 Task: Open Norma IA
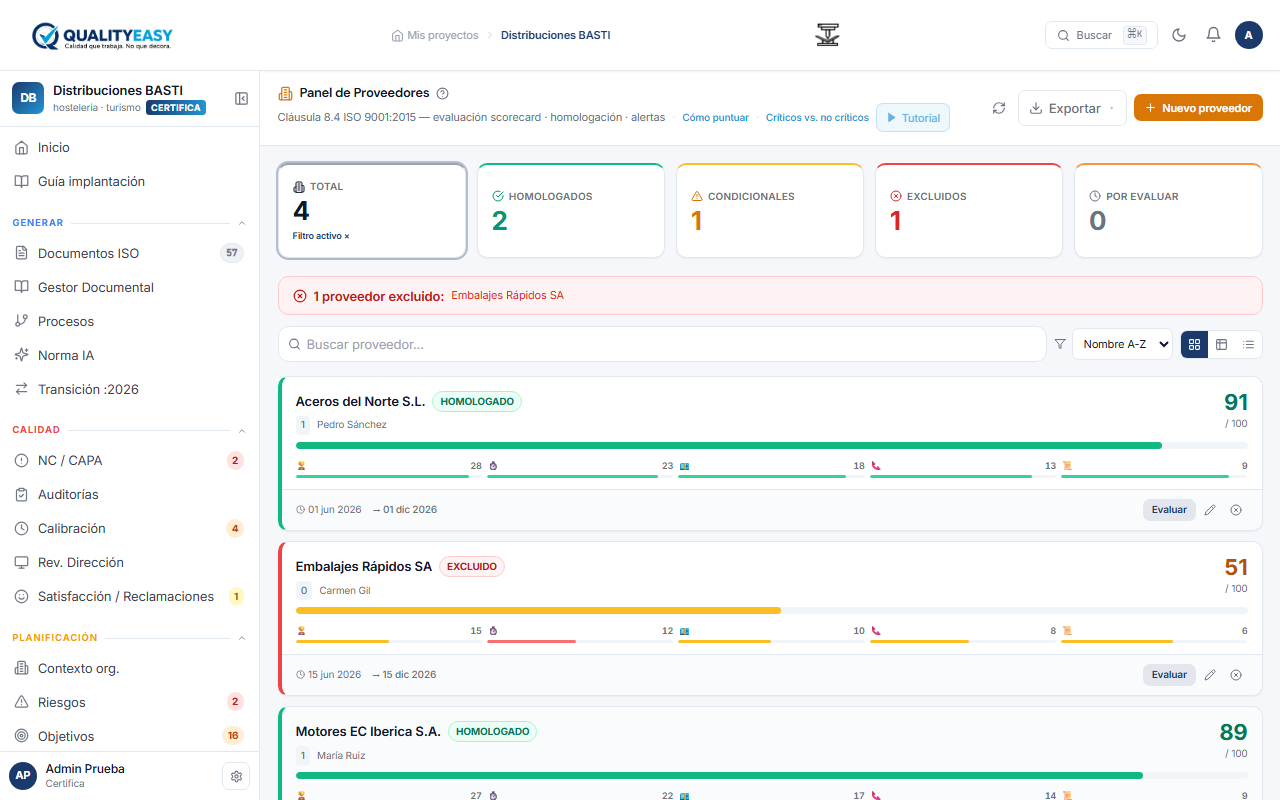[x=129, y=355]
